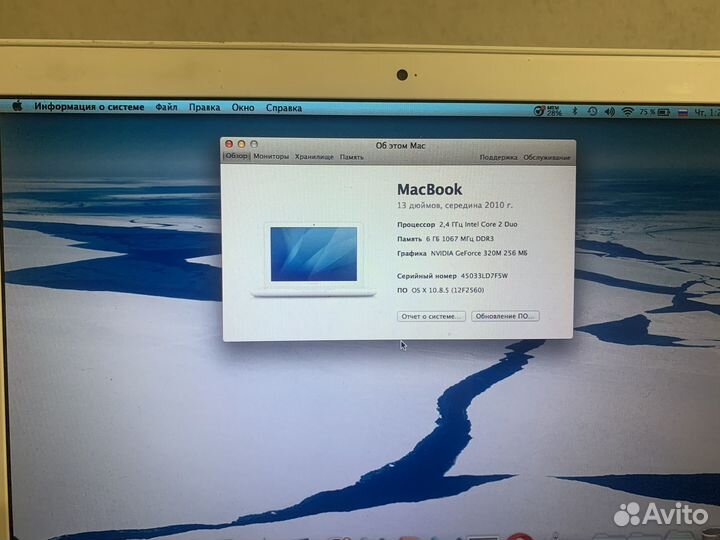
Task: Open the Окно menu
Action: coord(242,107)
